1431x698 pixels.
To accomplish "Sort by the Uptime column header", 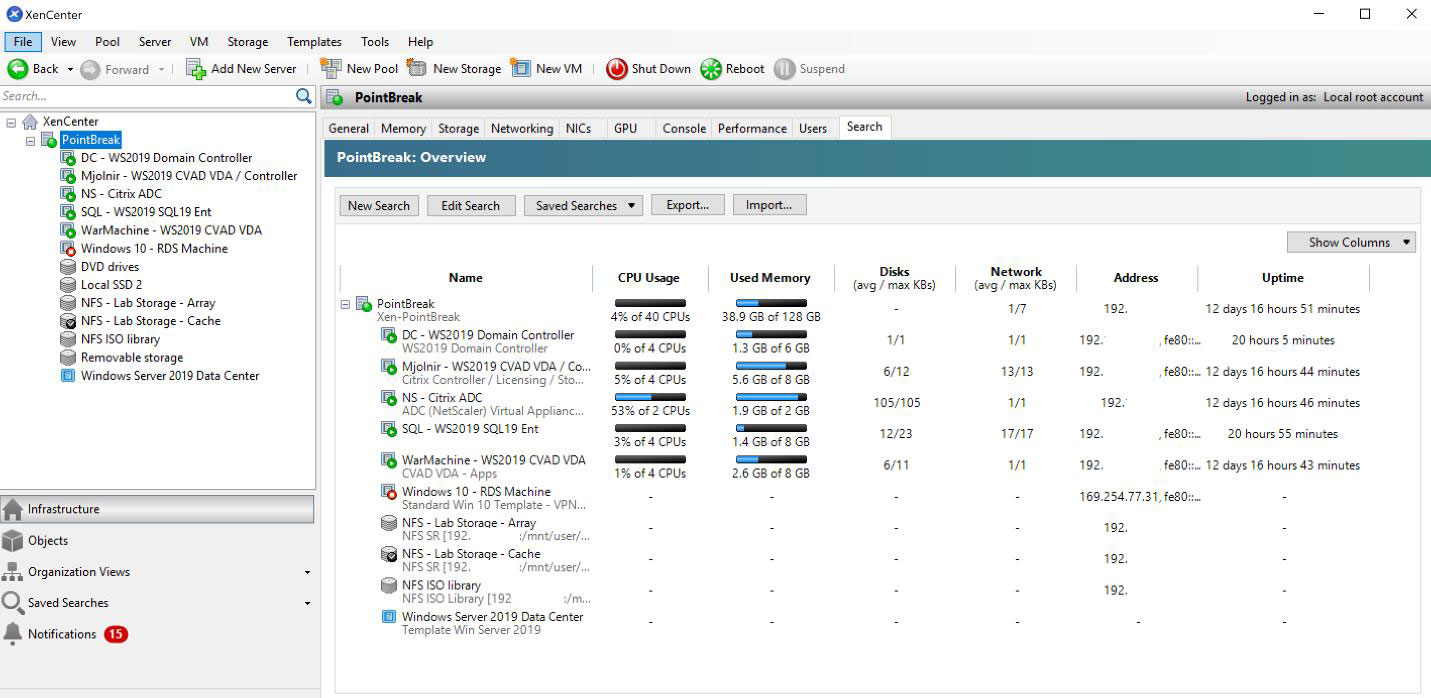I will click(x=1283, y=278).
